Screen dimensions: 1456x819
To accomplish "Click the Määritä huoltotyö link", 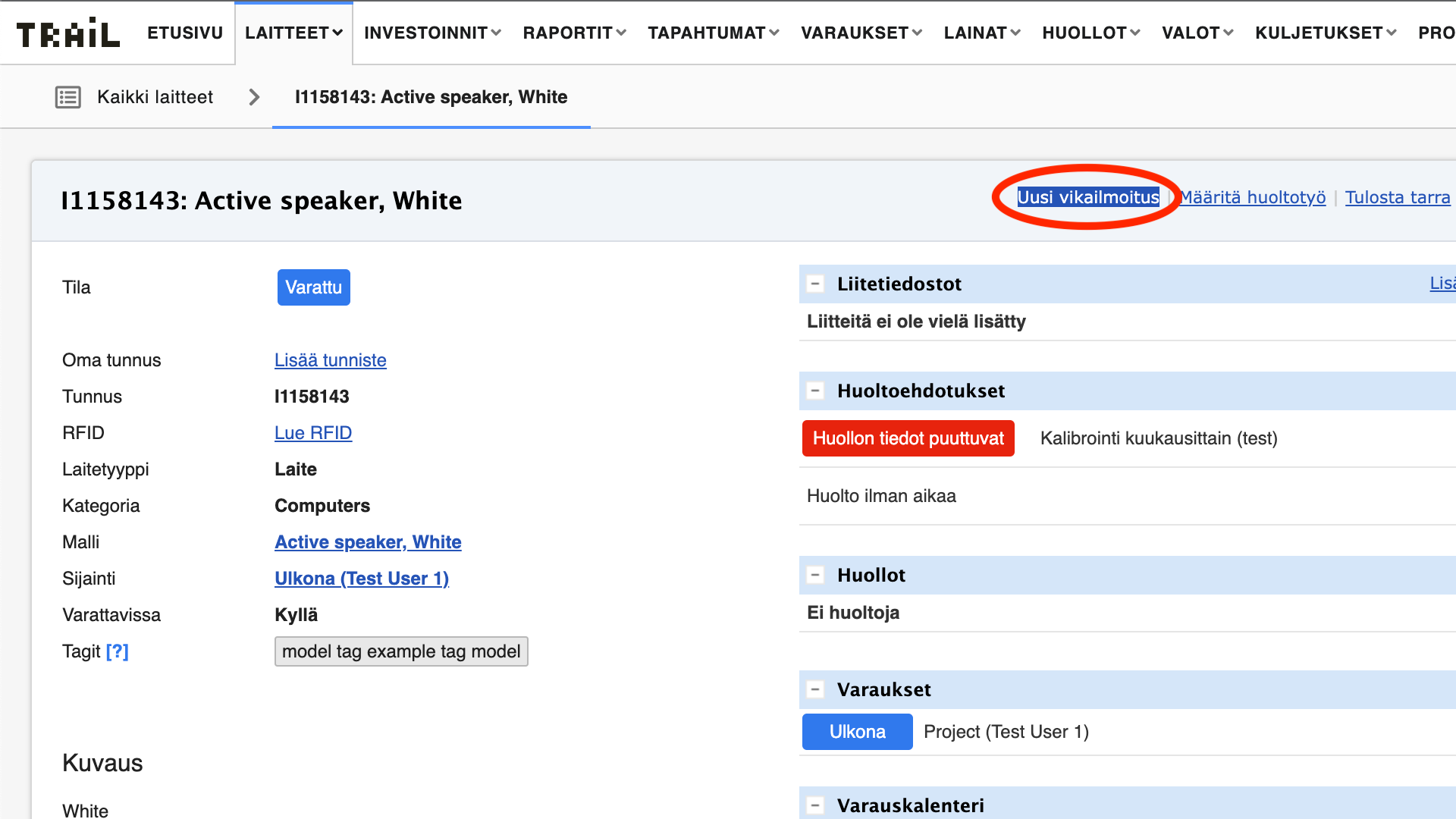I will [1254, 197].
